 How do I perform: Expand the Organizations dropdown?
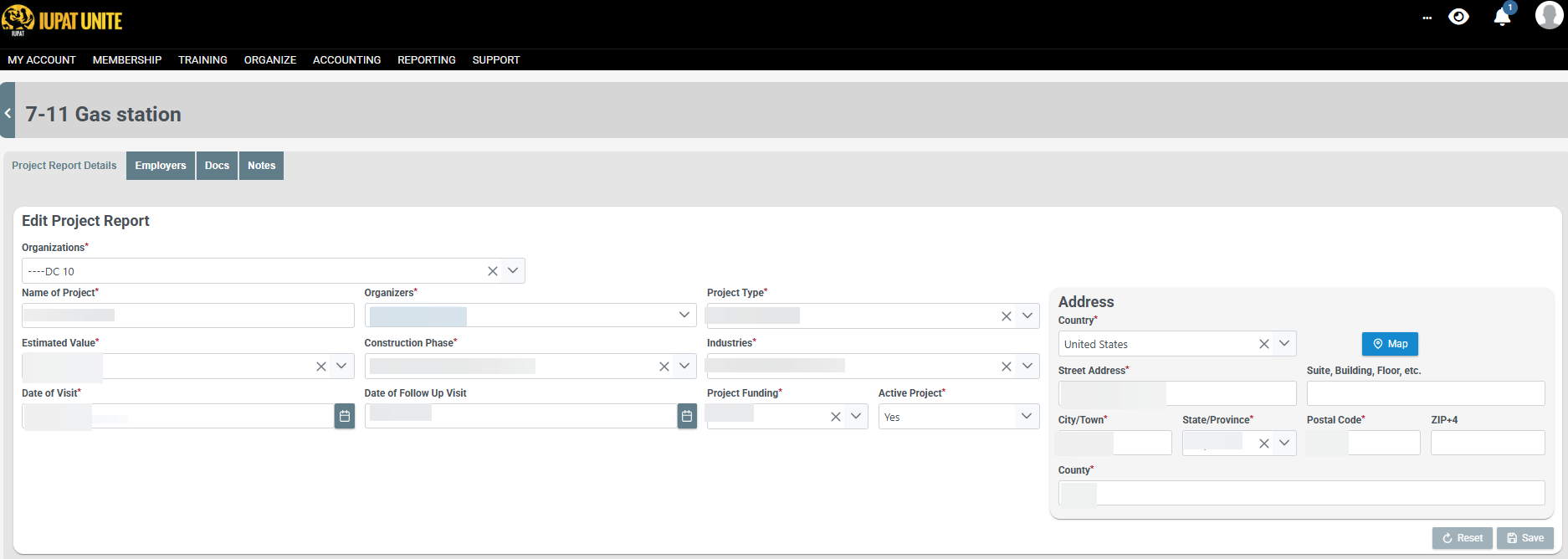[x=513, y=270]
